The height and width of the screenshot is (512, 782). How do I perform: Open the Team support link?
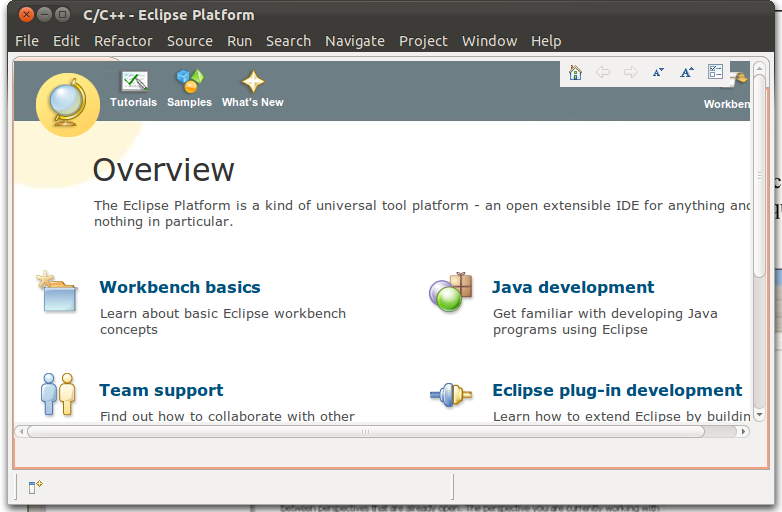point(161,390)
